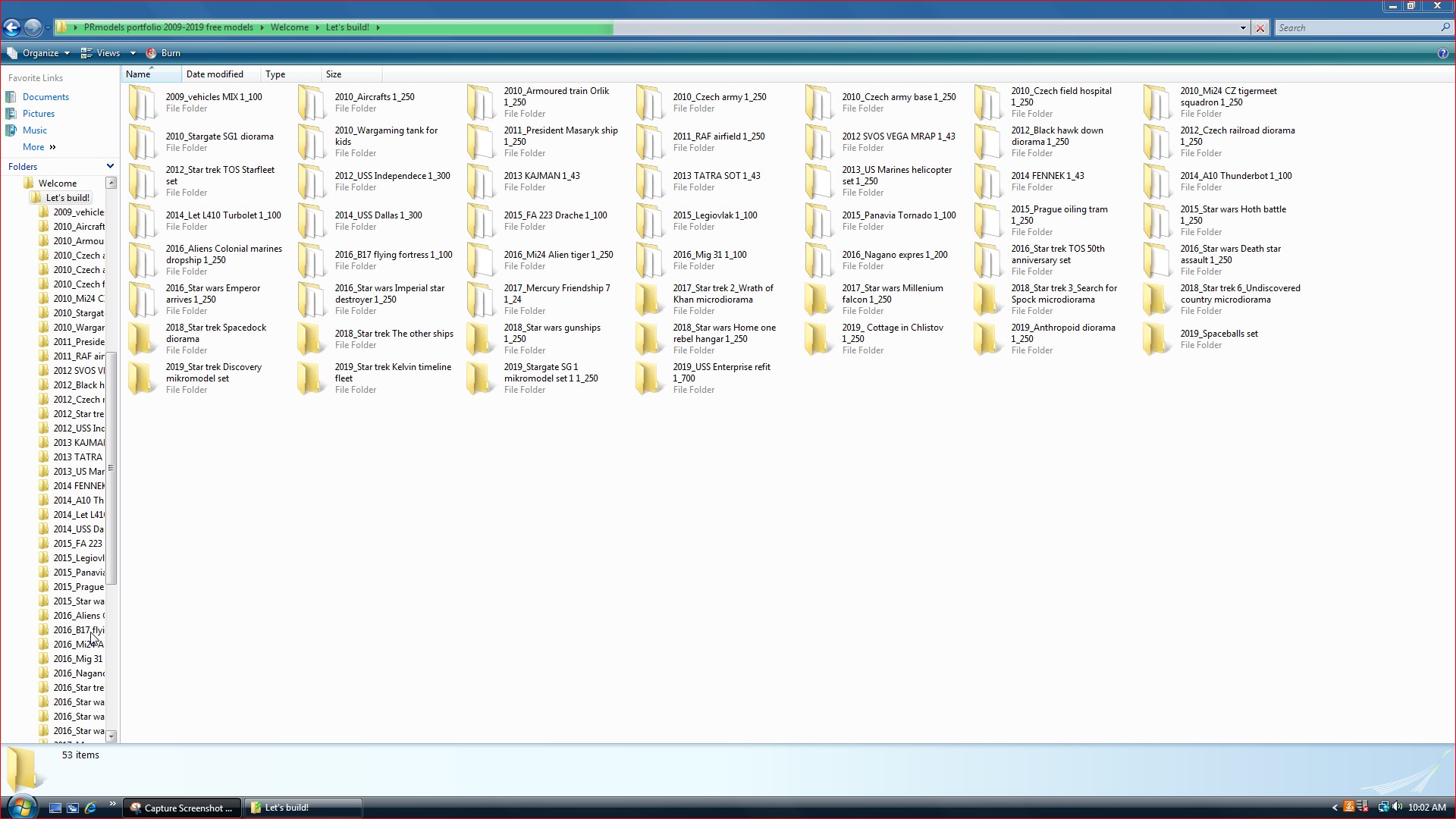The image size is (1456, 819).
Task: Expand the Welcome breadcrumb arrow
Action: pos(317,28)
